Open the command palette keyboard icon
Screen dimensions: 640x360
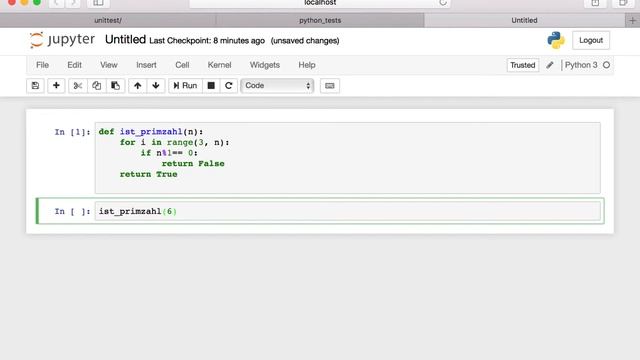[330, 86]
